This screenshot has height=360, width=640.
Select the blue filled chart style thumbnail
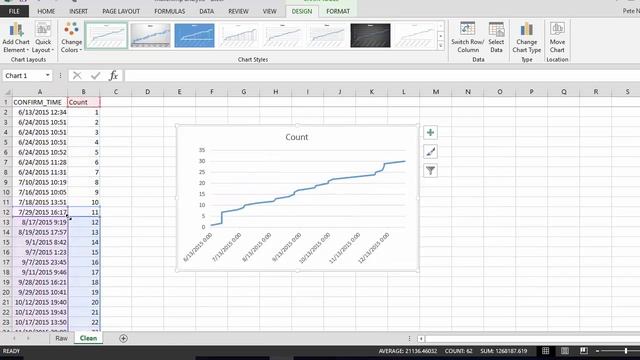pyautogui.click(x=194, y=36)
